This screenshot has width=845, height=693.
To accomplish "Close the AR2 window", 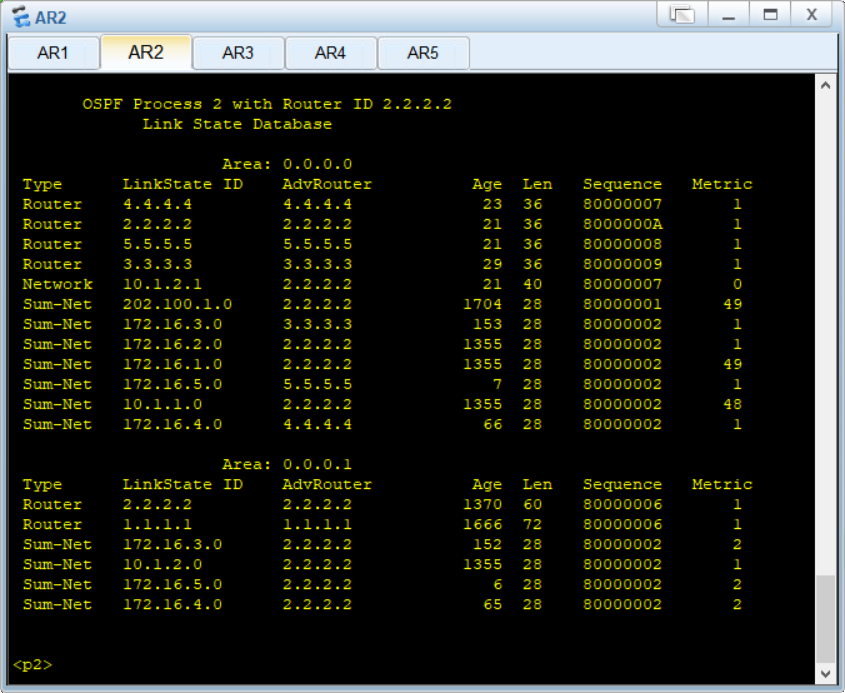I will (x=812, y=15).
